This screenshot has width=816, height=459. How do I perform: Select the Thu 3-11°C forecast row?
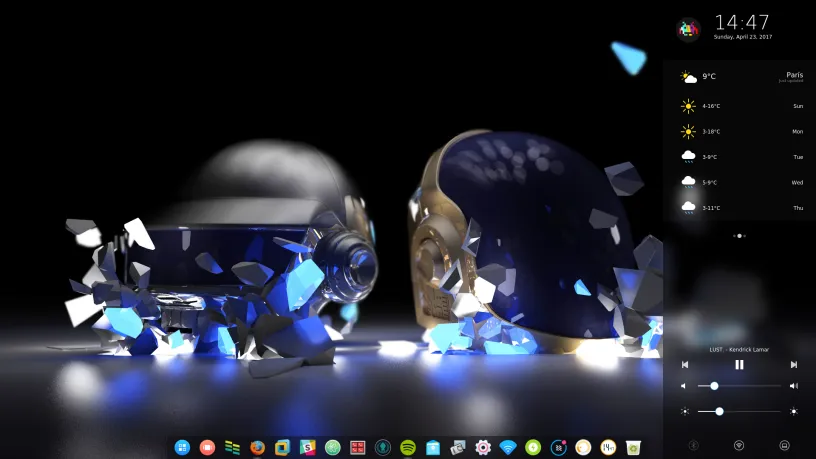click(741, 208)
